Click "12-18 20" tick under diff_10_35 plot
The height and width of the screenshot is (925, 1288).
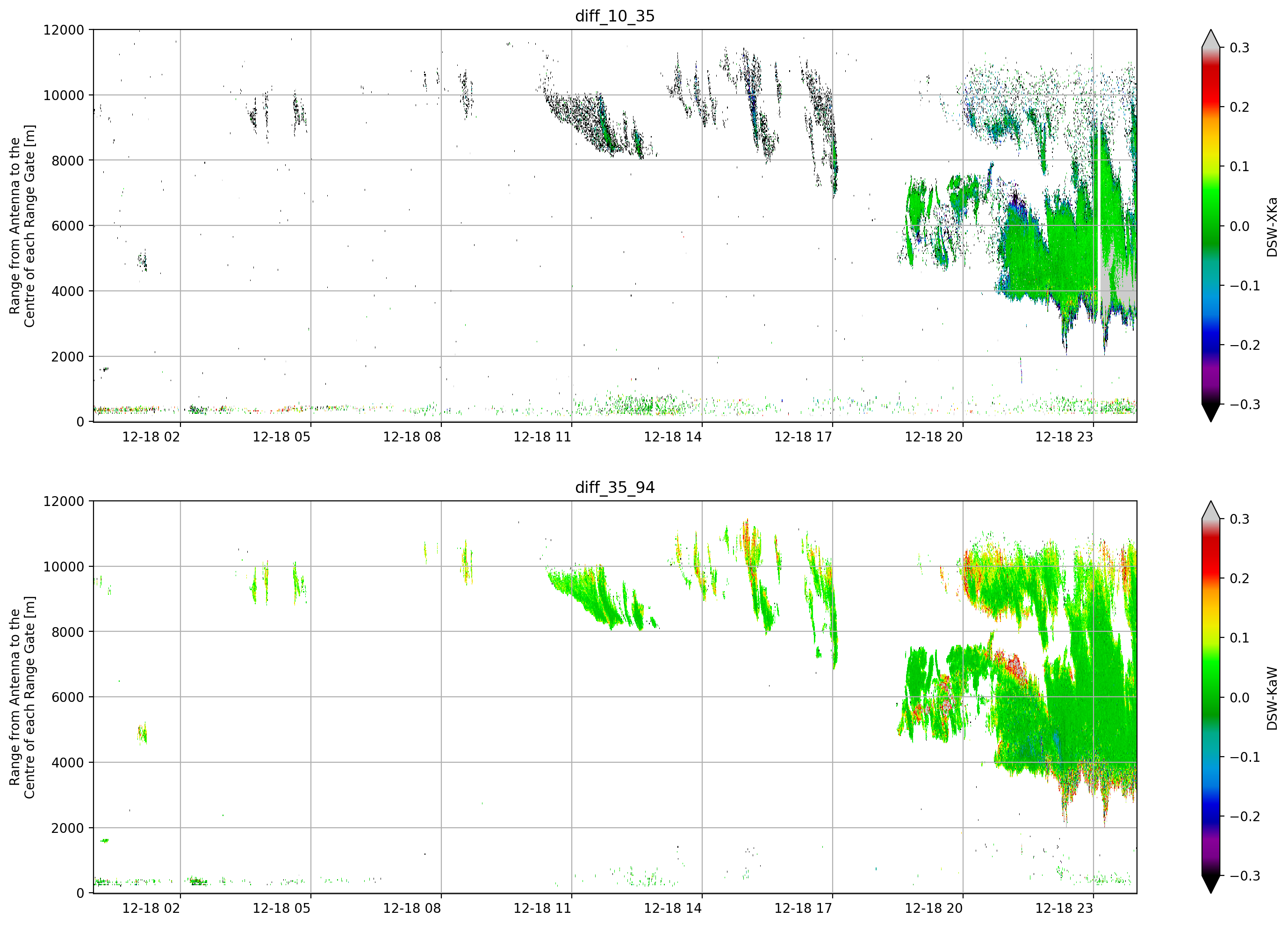934,437
